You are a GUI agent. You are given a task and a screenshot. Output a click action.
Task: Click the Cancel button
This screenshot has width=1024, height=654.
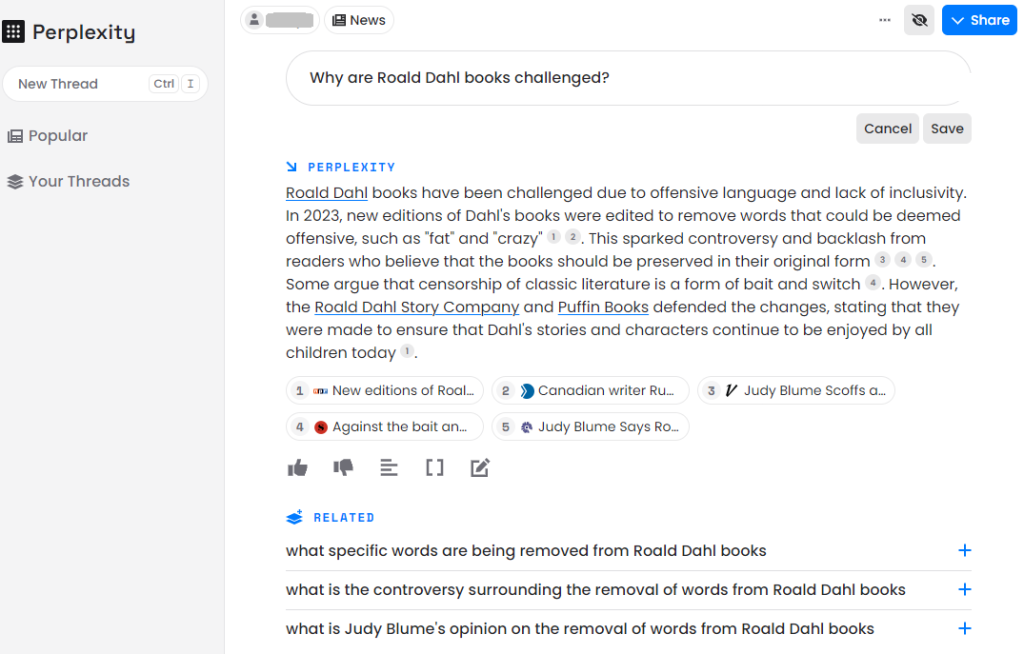(887, 129)
